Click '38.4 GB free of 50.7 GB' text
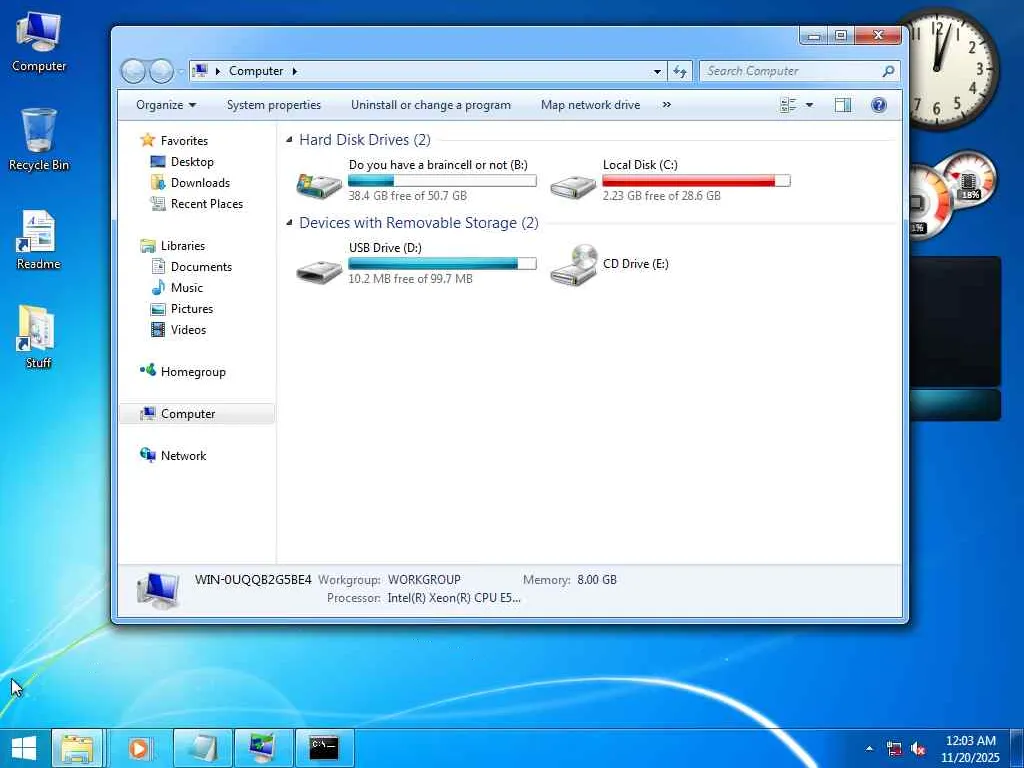This screenshot has height=768, width=1024. point(408,195)
